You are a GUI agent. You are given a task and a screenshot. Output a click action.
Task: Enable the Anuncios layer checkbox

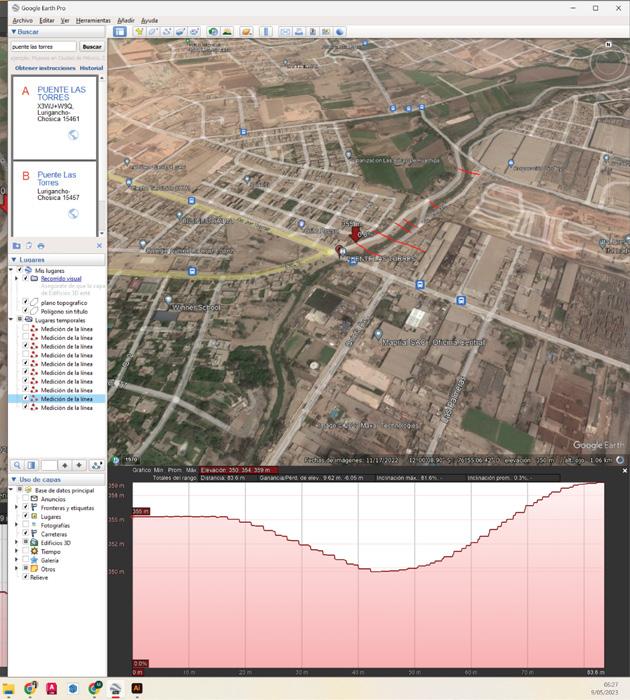(25, 499)
